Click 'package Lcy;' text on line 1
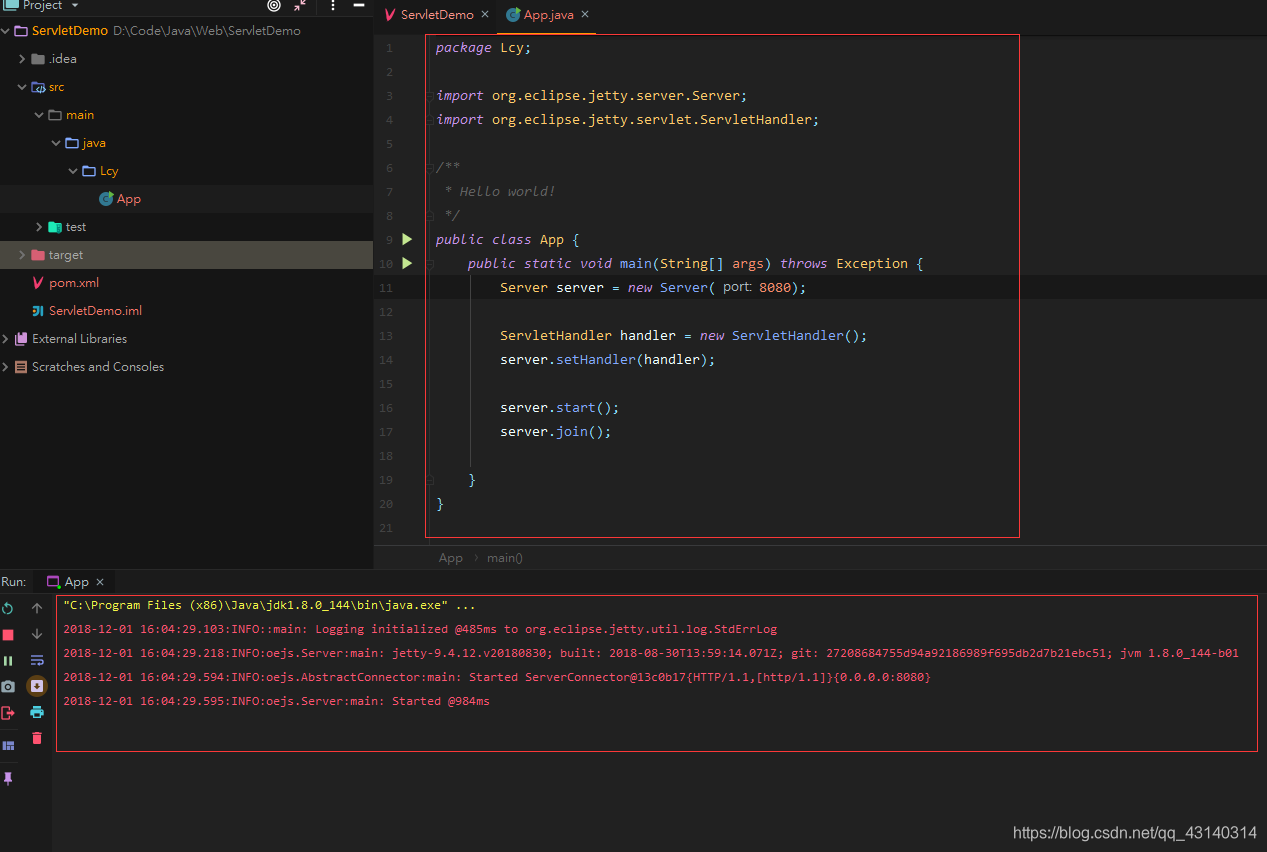This screenshot has width=1267, height=852. 484,48
